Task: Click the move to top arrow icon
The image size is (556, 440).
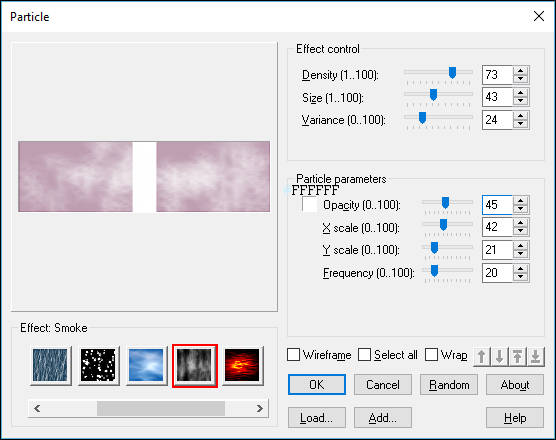Action: point(518,357)
